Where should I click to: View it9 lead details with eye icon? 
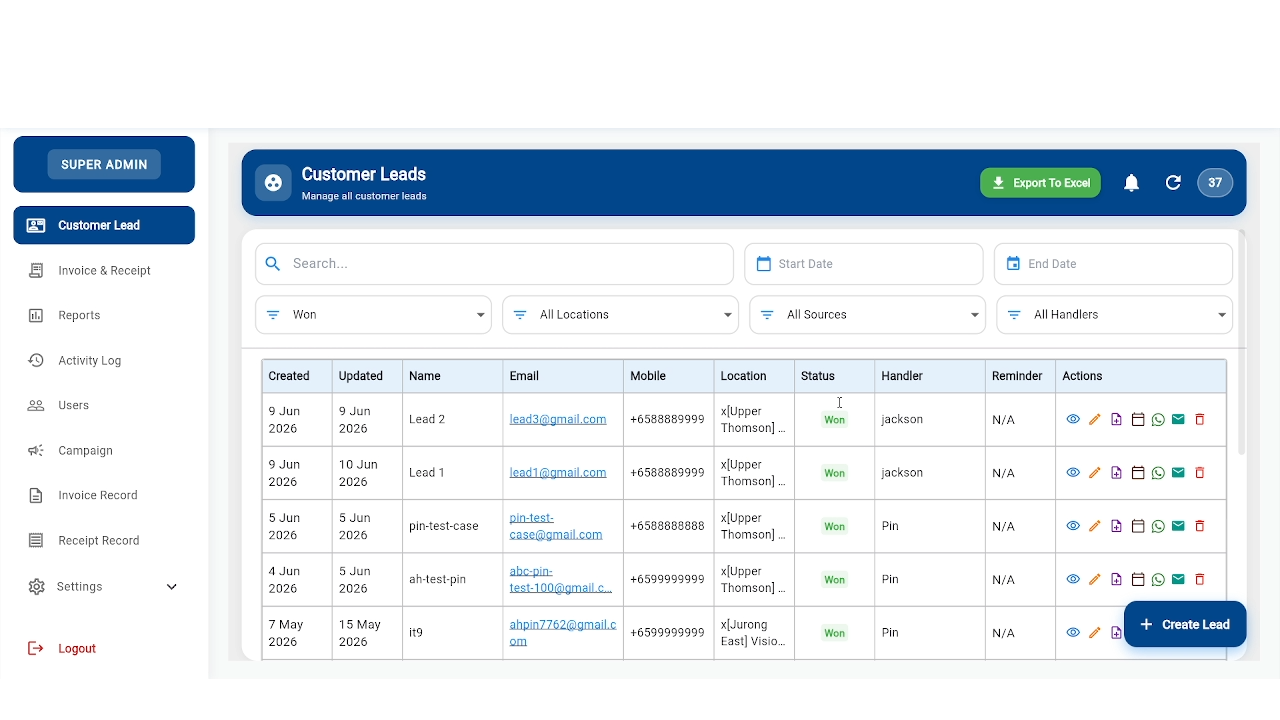coord(1073,633)
